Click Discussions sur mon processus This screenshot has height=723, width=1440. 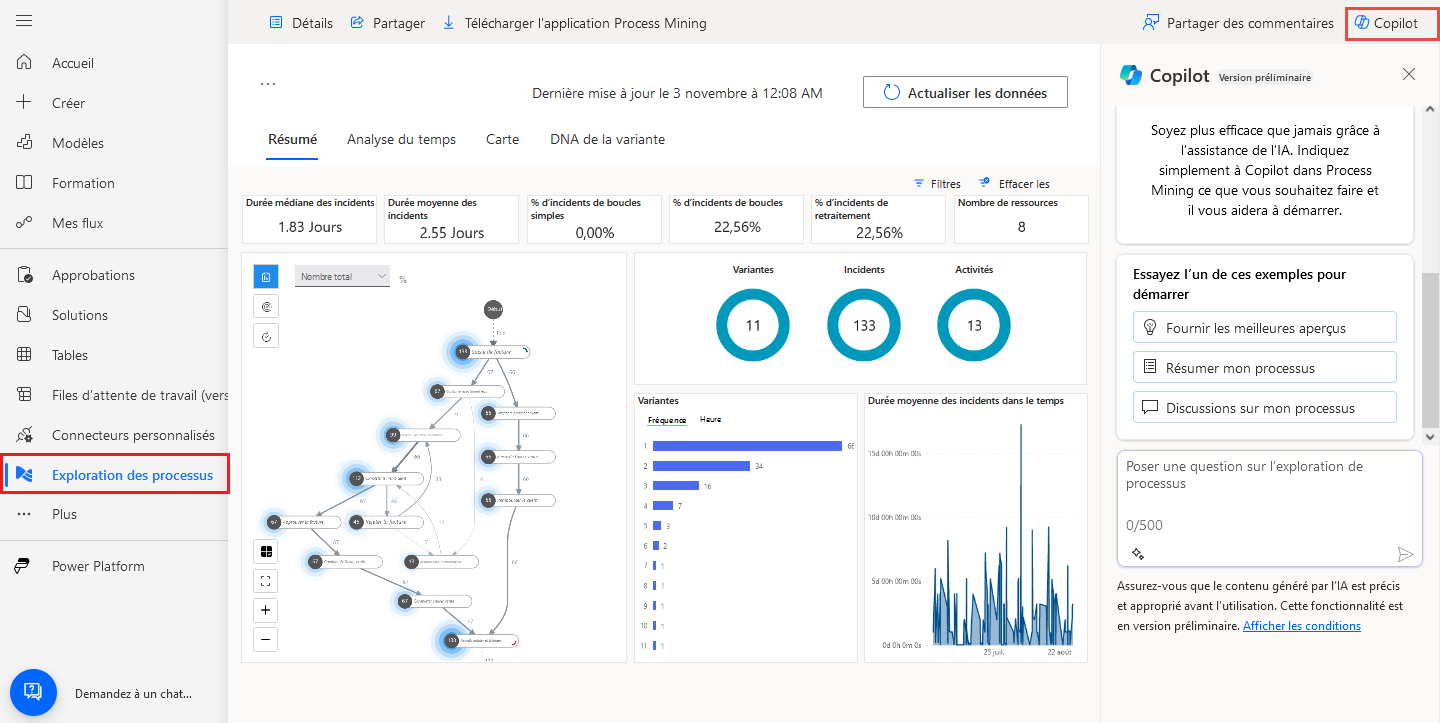[x=1264, y=407]
